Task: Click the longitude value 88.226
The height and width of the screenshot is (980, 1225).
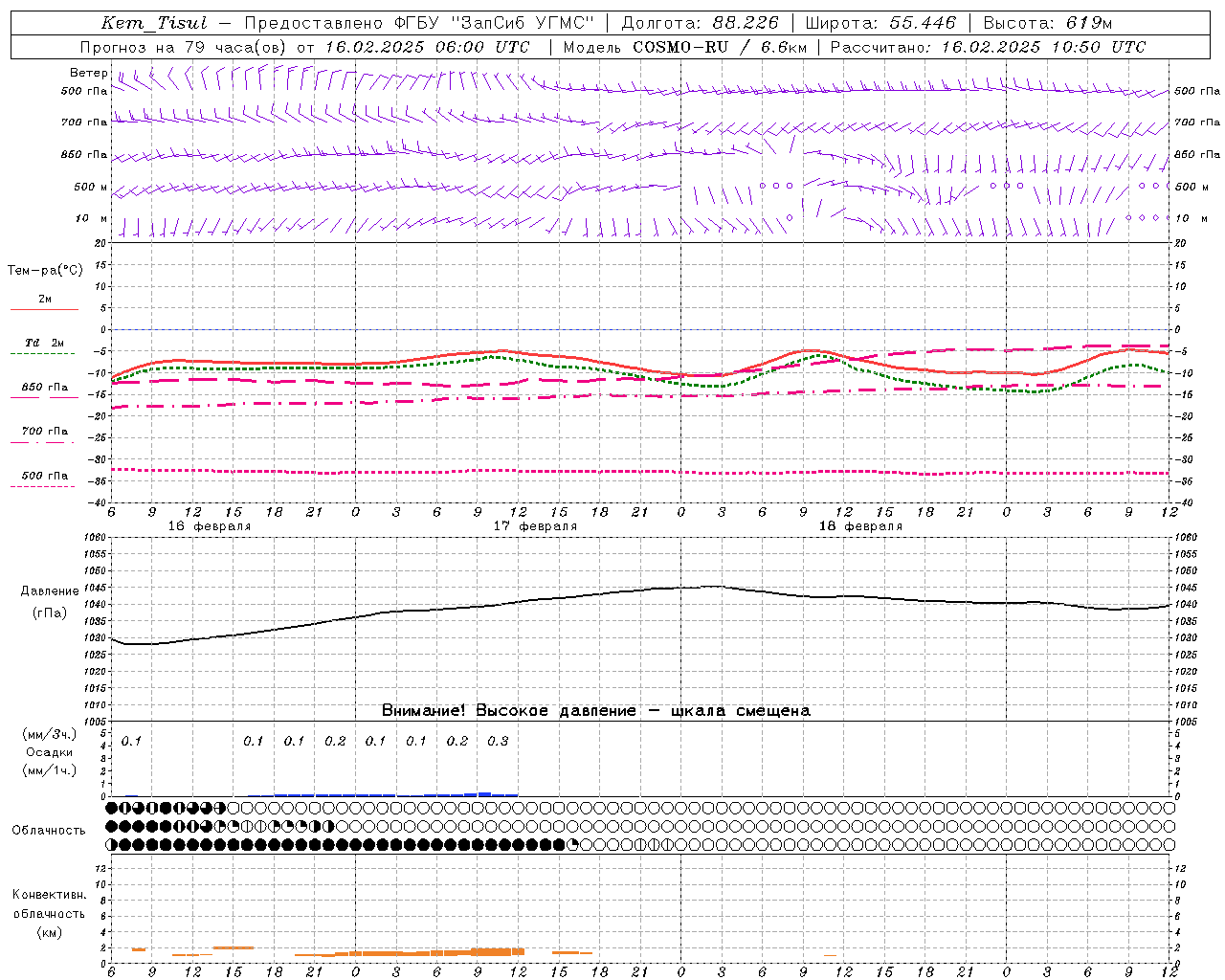Action: (x=746, y=23)
